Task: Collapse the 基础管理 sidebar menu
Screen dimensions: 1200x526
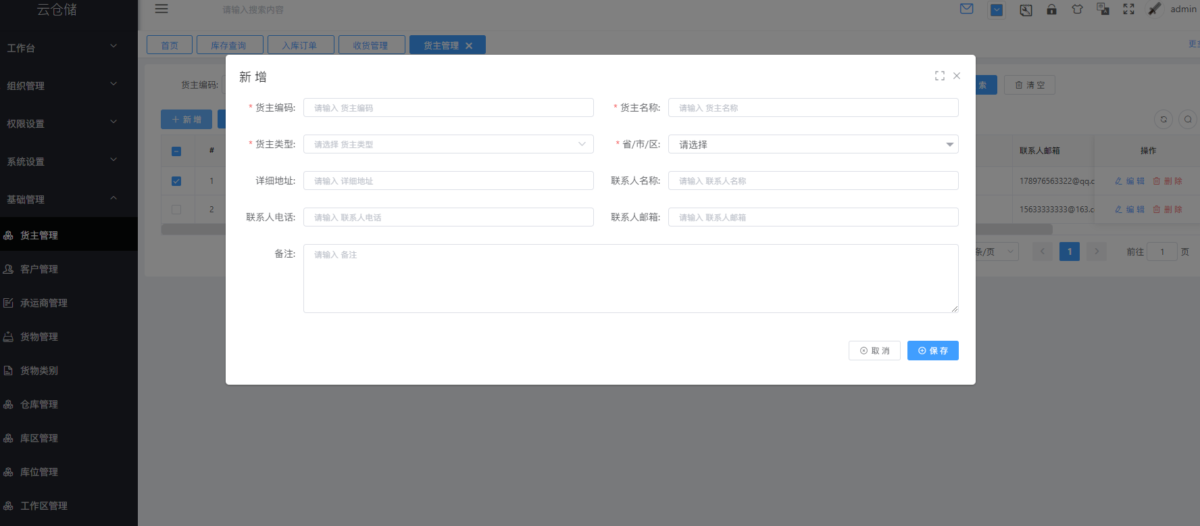Action: click(69, 199)
